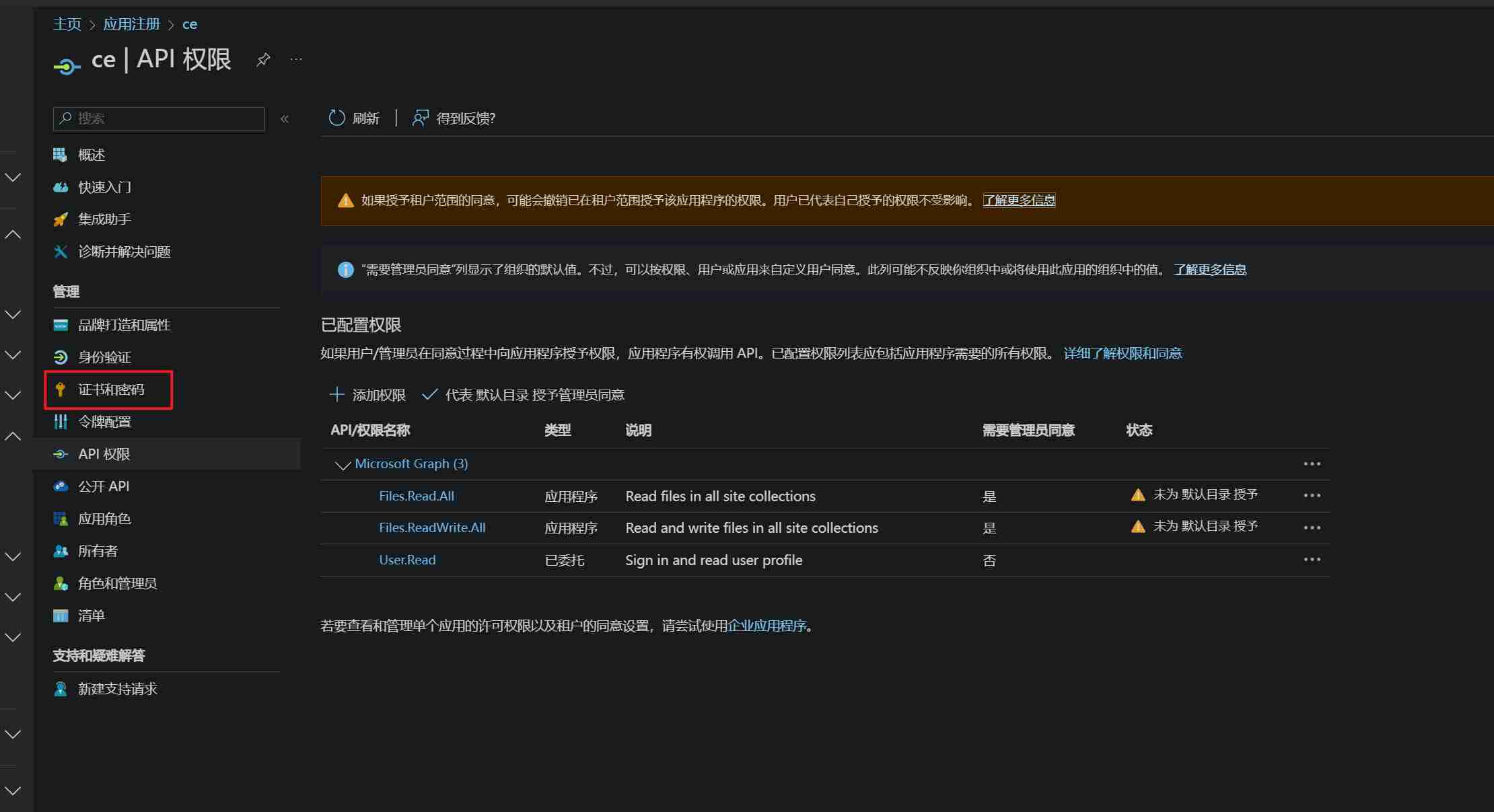This screenshot has height=812, width=1494.
Task: Click inside the sidebar search field
Action: click(158, 118)
